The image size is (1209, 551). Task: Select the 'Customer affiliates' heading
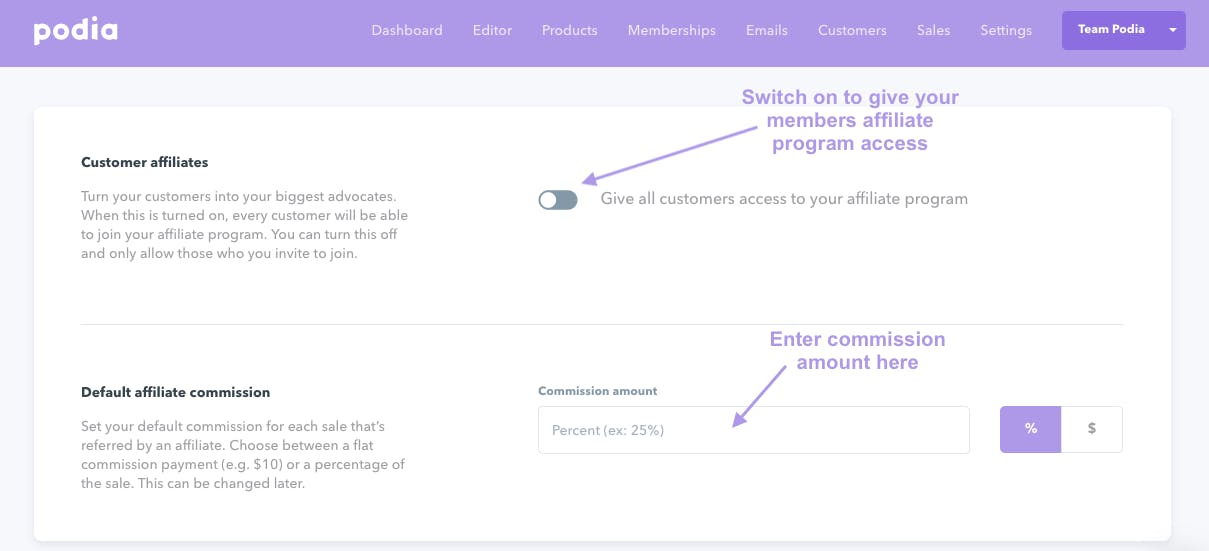point(145,162)
